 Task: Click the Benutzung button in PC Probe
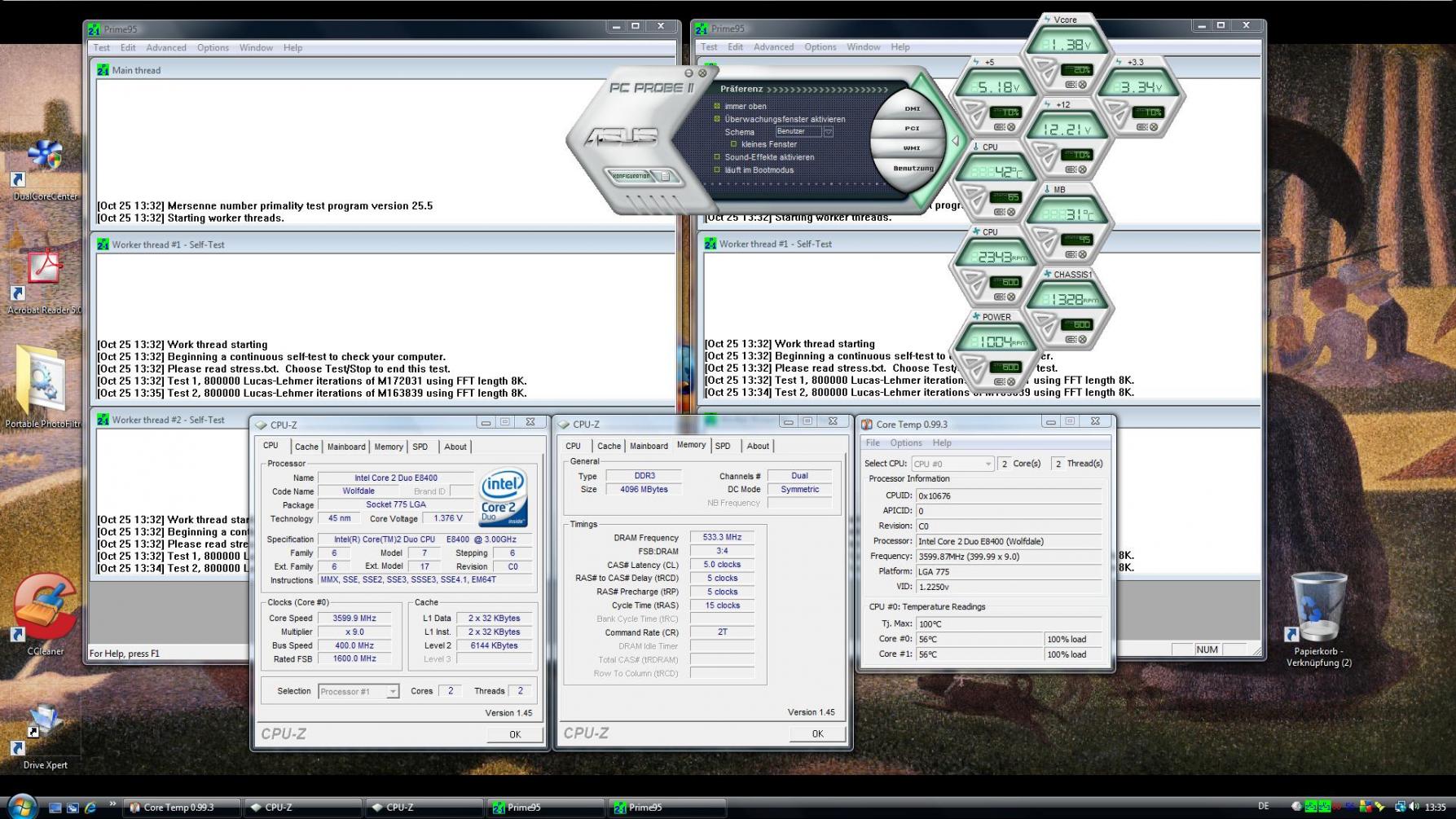(x=913, y=169)
